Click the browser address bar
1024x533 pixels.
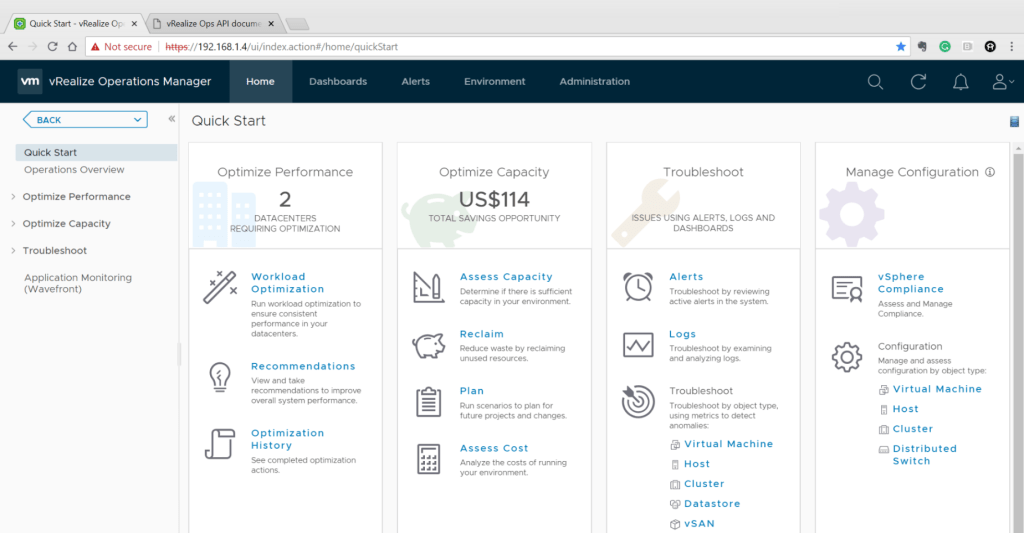coord(520,46)
